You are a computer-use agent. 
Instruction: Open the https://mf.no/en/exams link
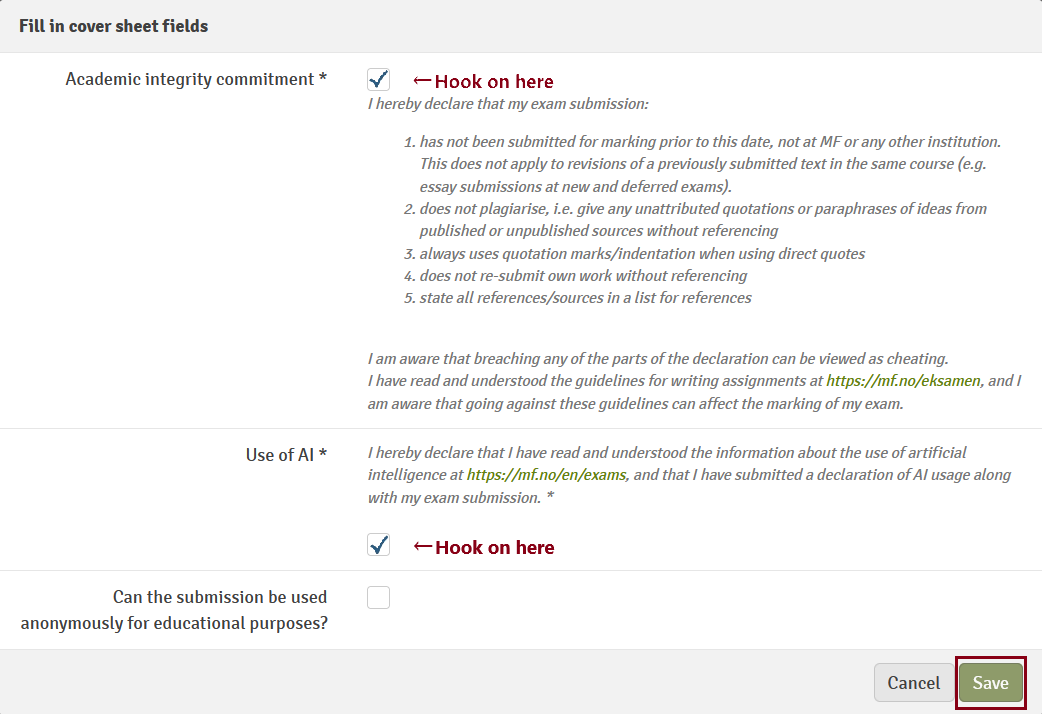[x=546, y=475]
